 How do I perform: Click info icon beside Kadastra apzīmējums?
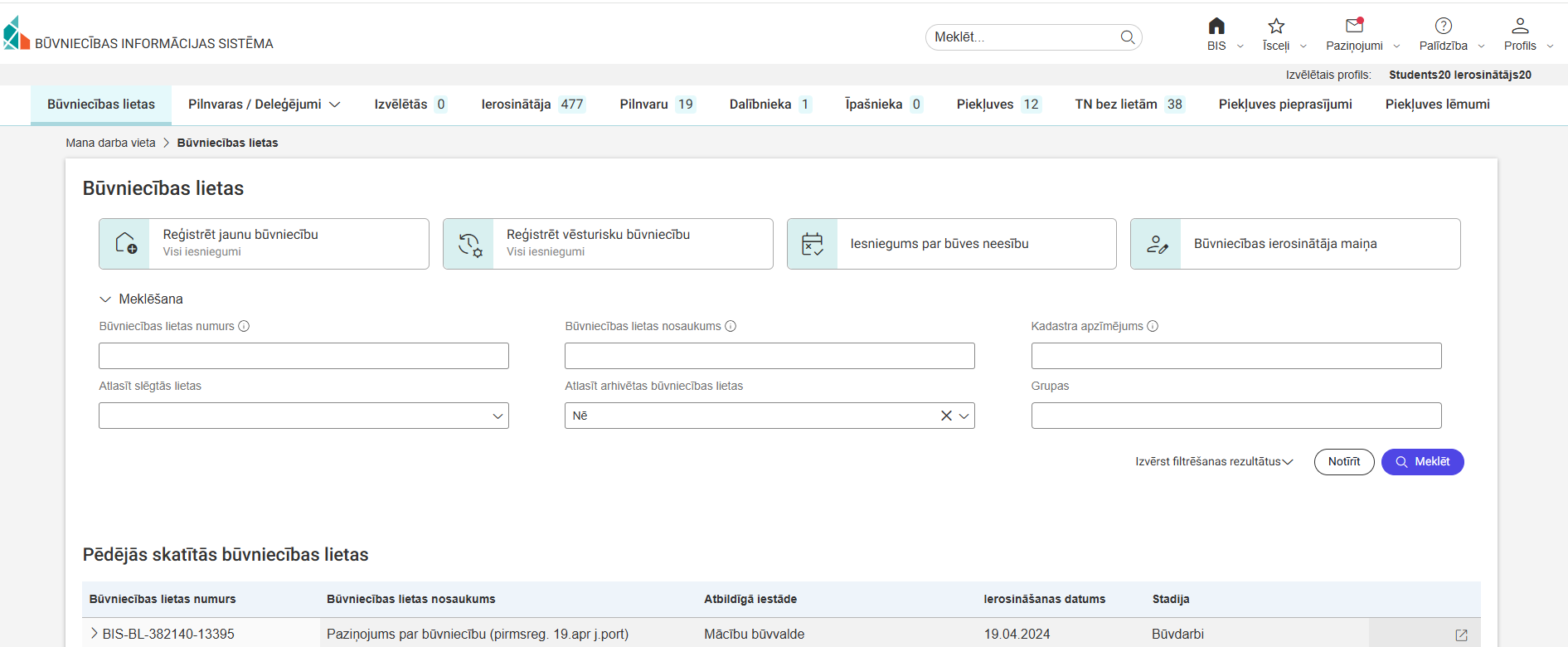(1153, 327)
